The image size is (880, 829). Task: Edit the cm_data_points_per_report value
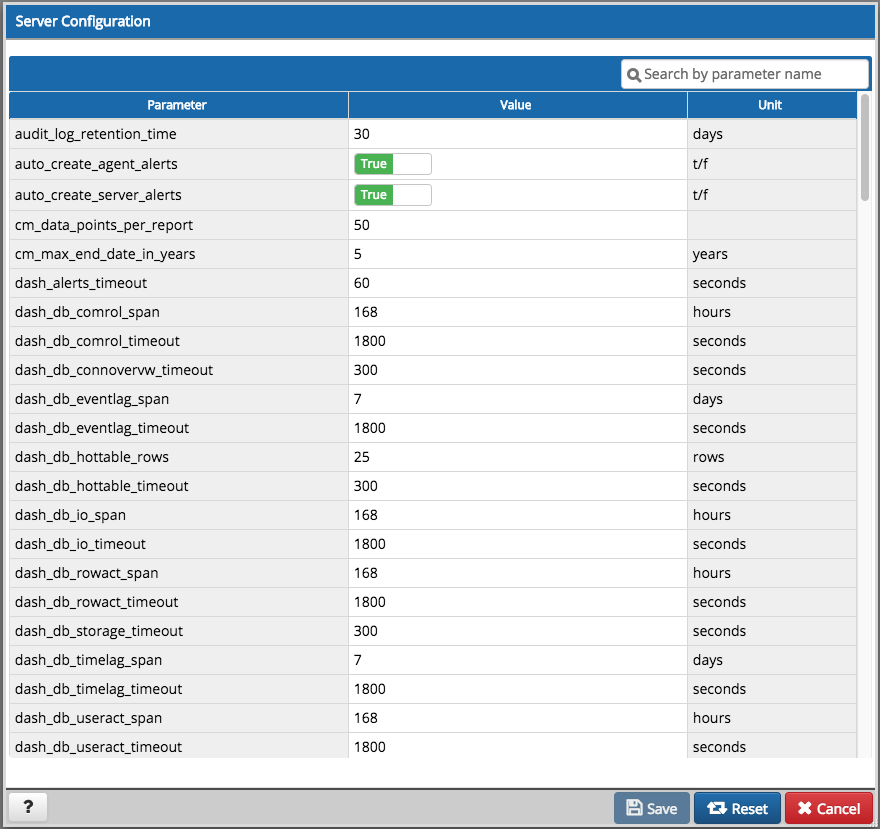[x=450, y=225]
